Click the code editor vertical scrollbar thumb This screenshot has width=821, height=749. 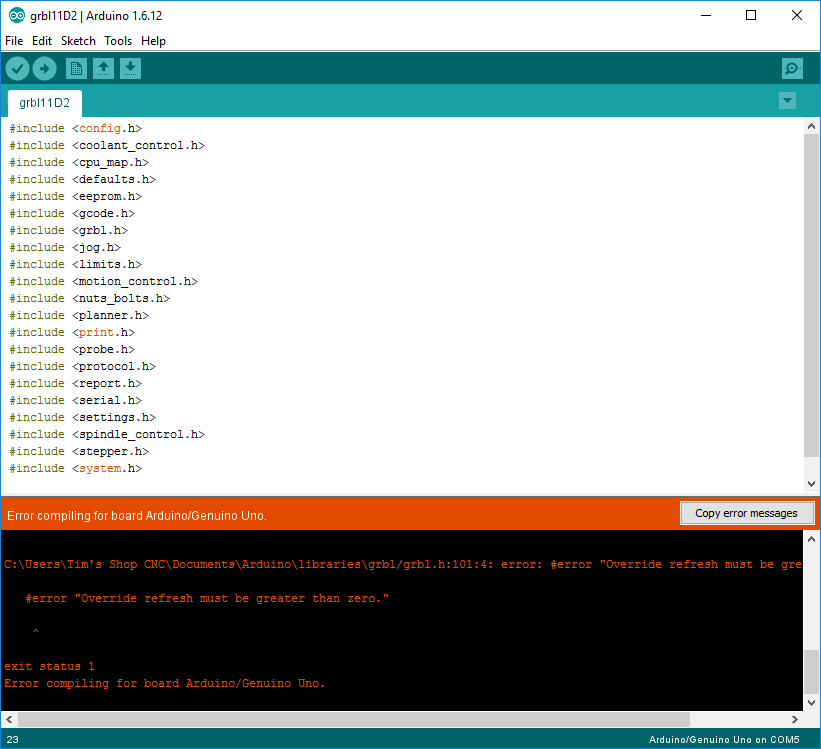click(812, 296)
